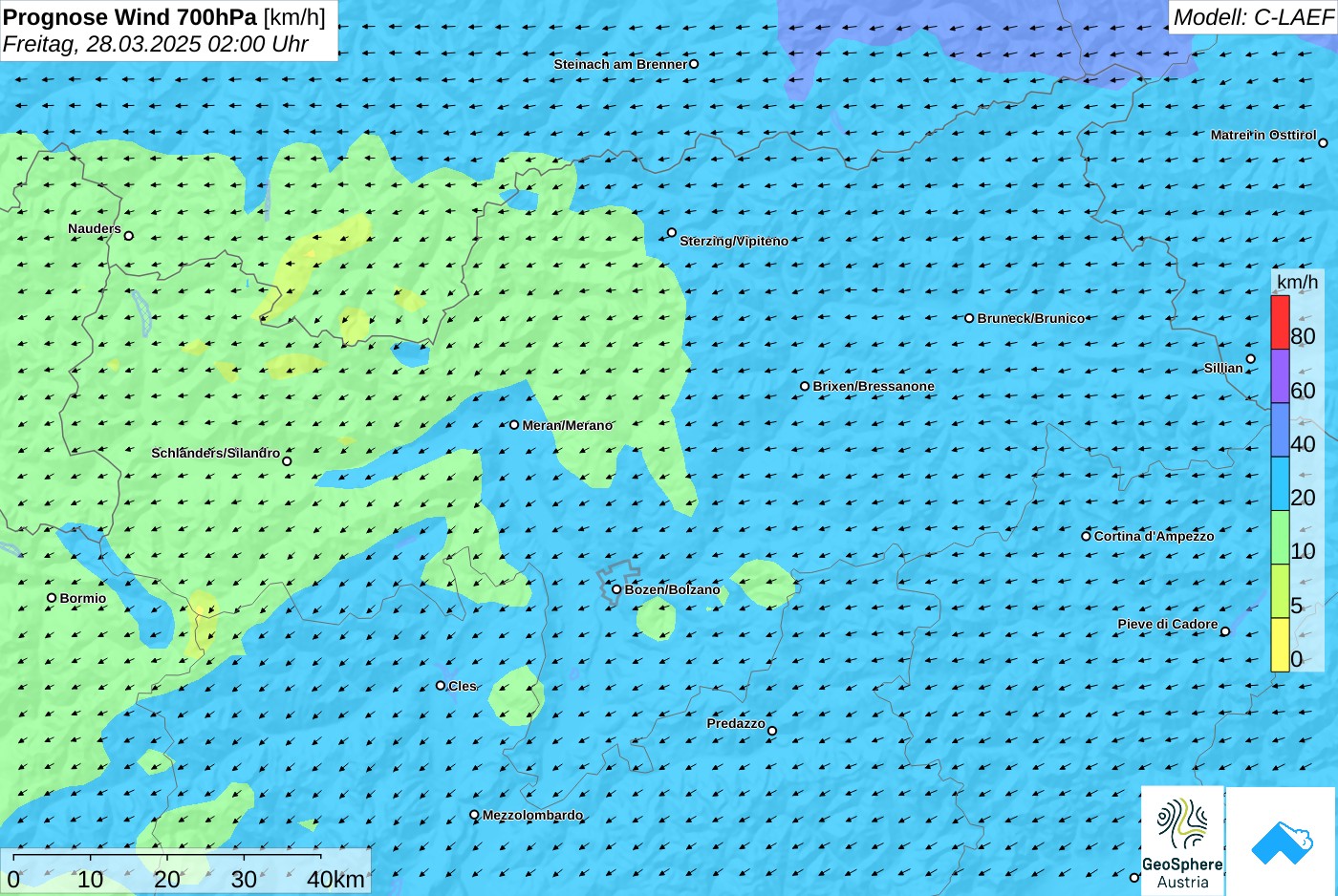Click the 'Matrei in Osttirol' label

[1263, 135]
